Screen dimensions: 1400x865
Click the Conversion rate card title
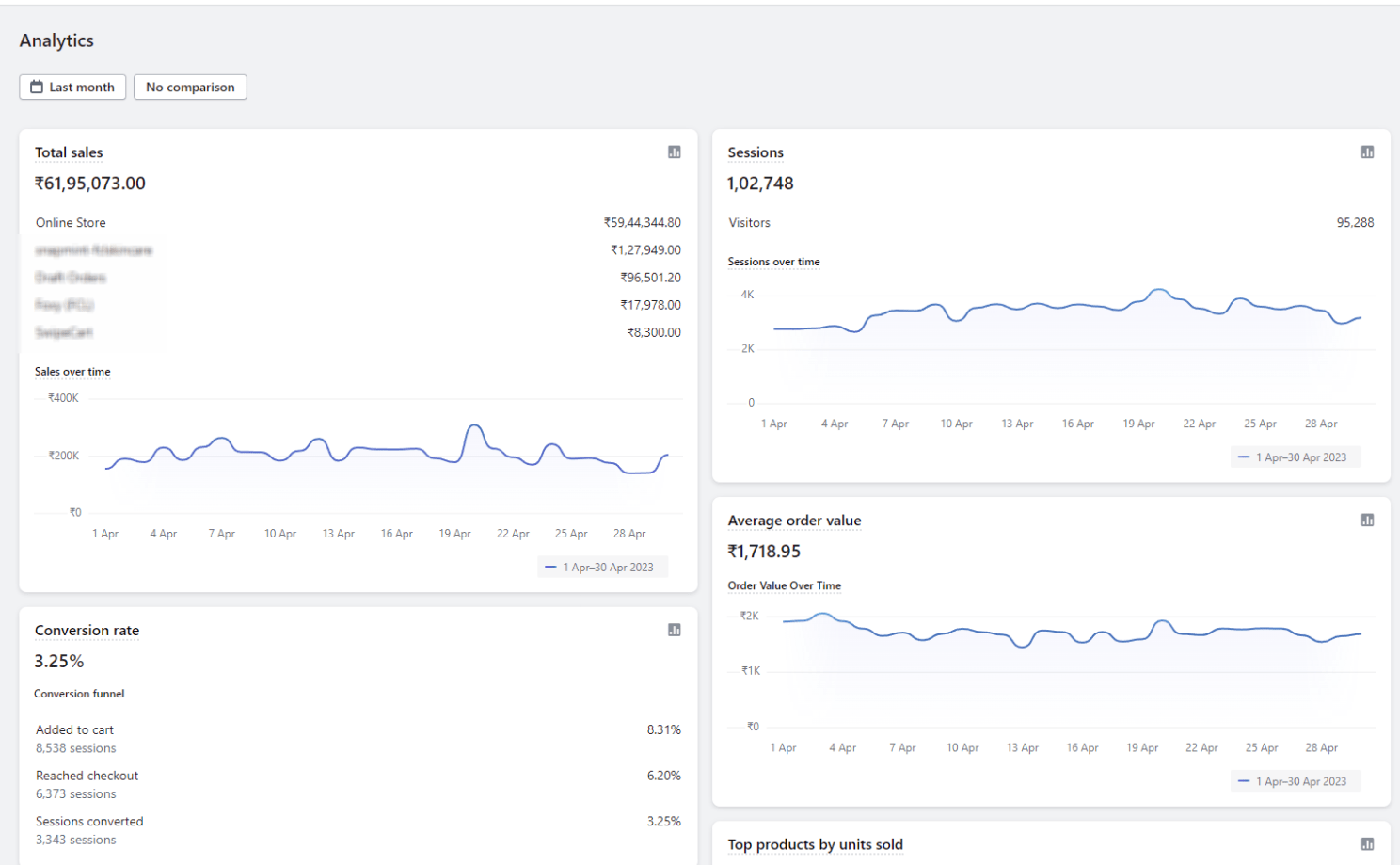point(87,631)
